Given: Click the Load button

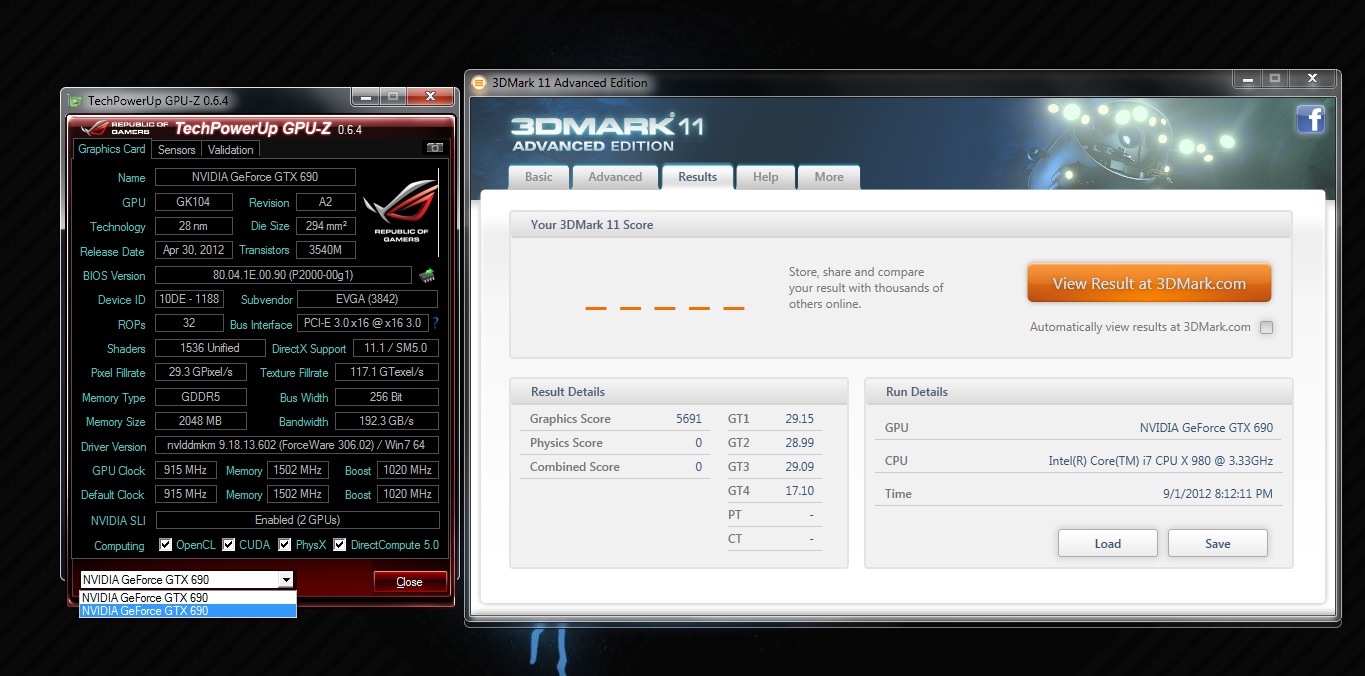Looking at the screenshot, I should (1108, 543).
